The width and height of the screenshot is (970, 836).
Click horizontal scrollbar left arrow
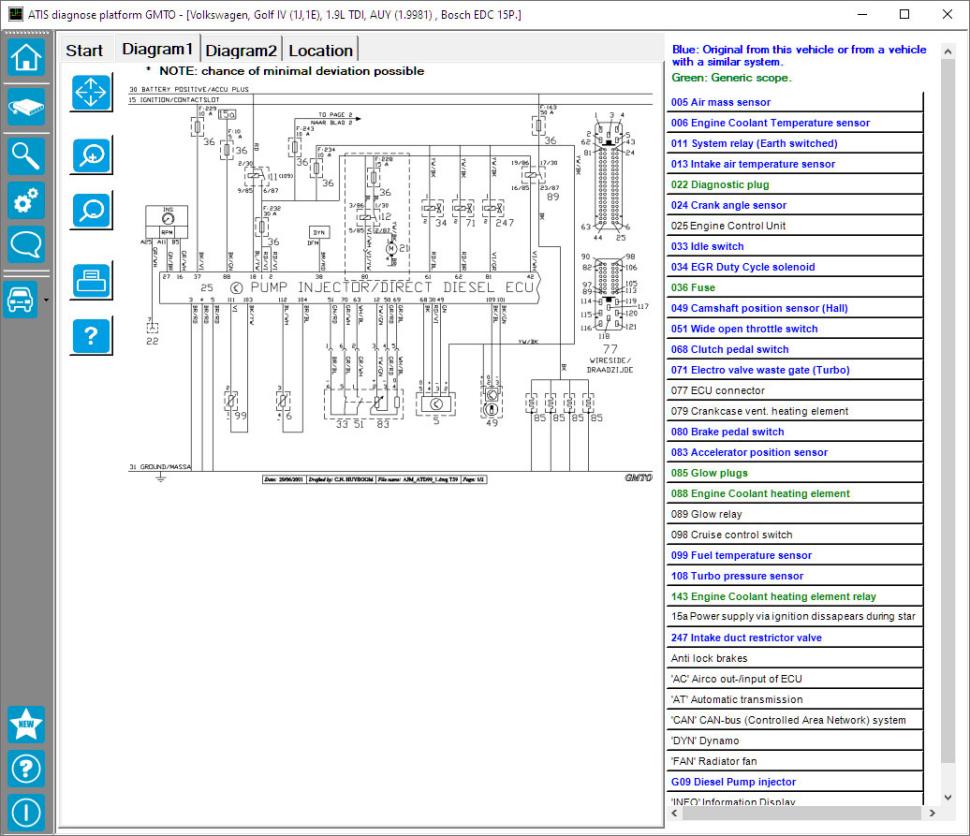pyautogui.click(x=674, y=813)
